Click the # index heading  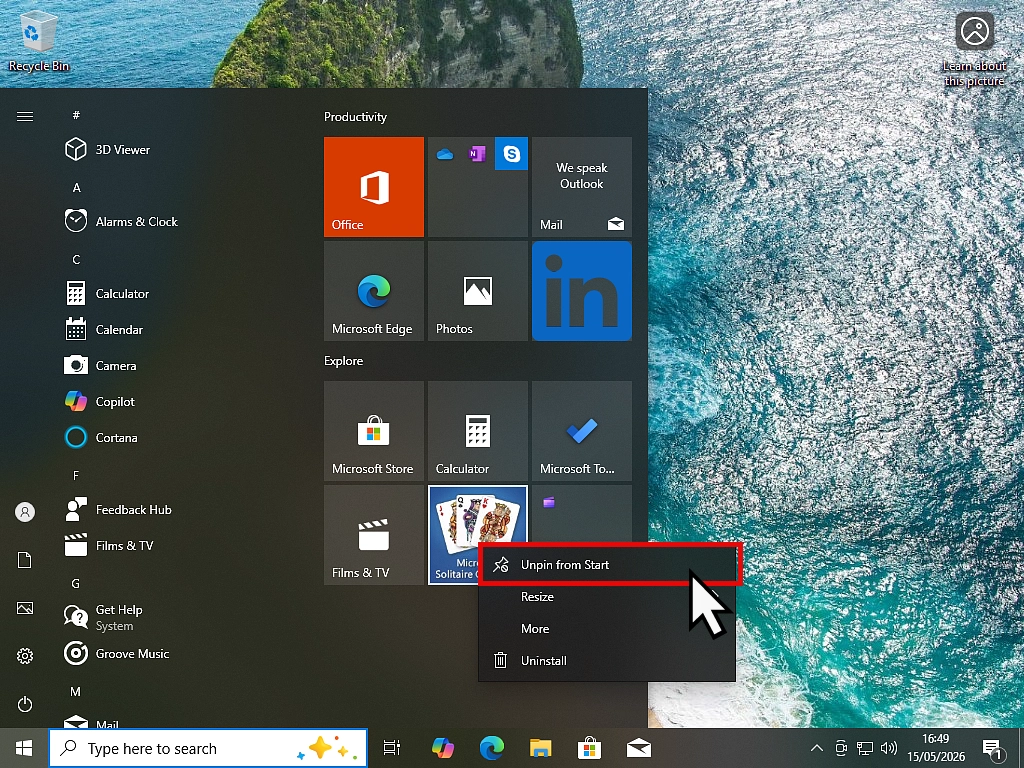[76, 116]
